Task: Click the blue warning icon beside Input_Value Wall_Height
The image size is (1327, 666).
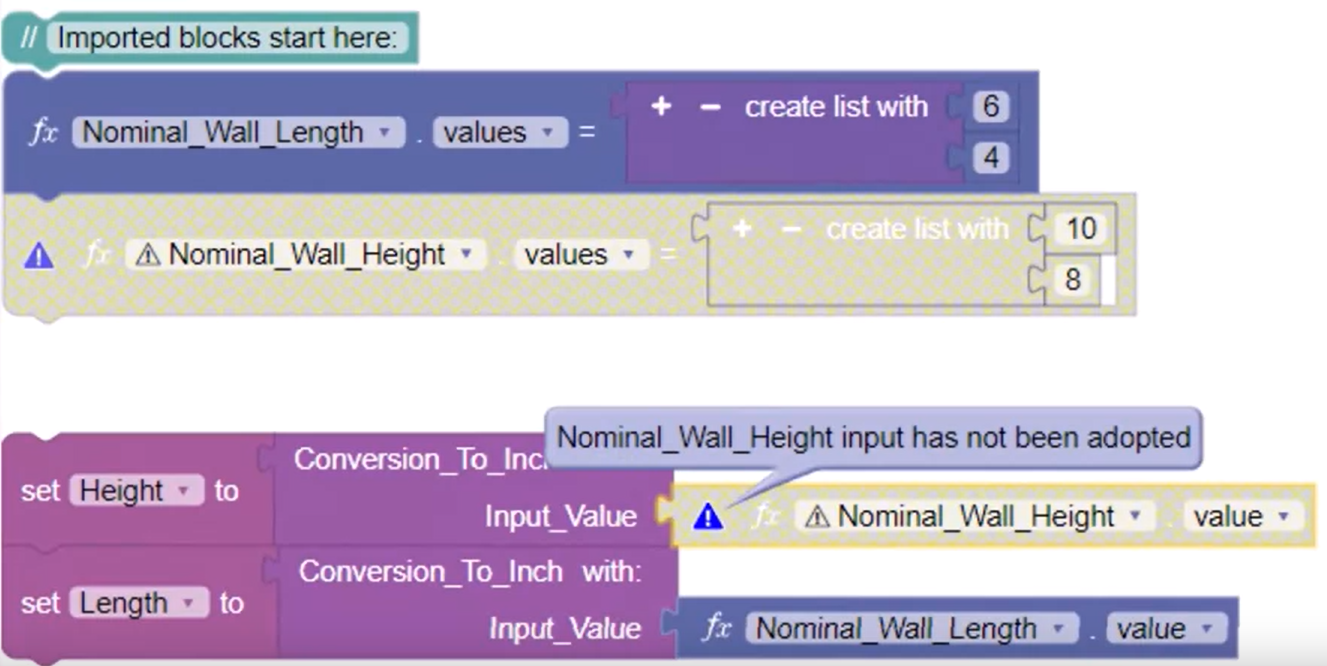Action: 707,517
